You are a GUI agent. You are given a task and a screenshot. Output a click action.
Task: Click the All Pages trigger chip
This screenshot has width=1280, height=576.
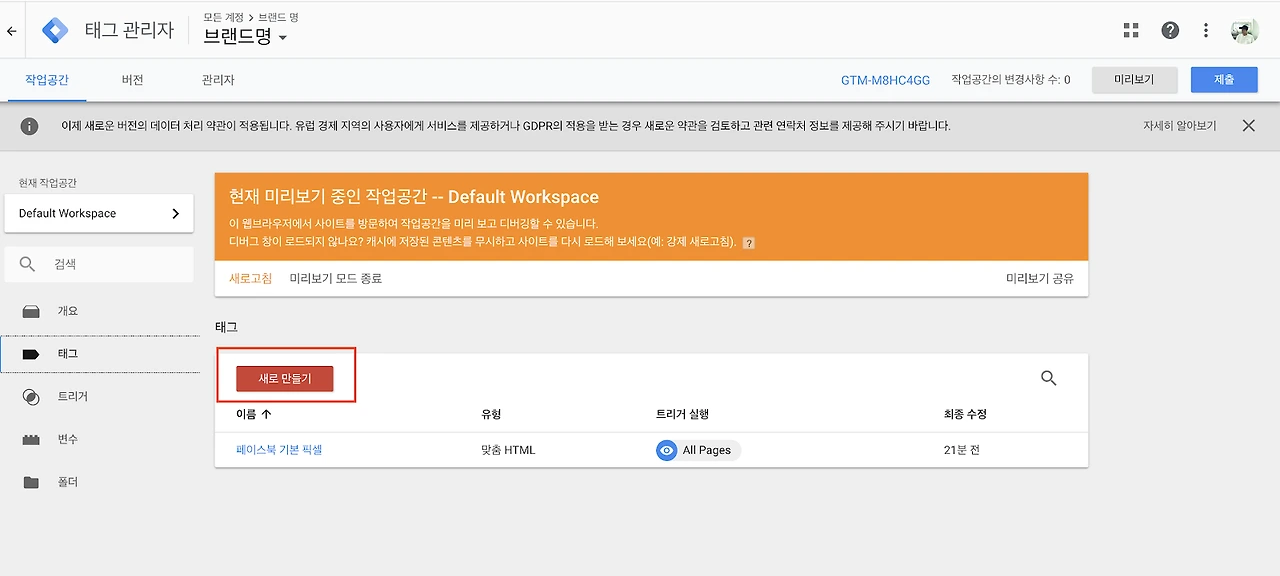pos(698,450)
